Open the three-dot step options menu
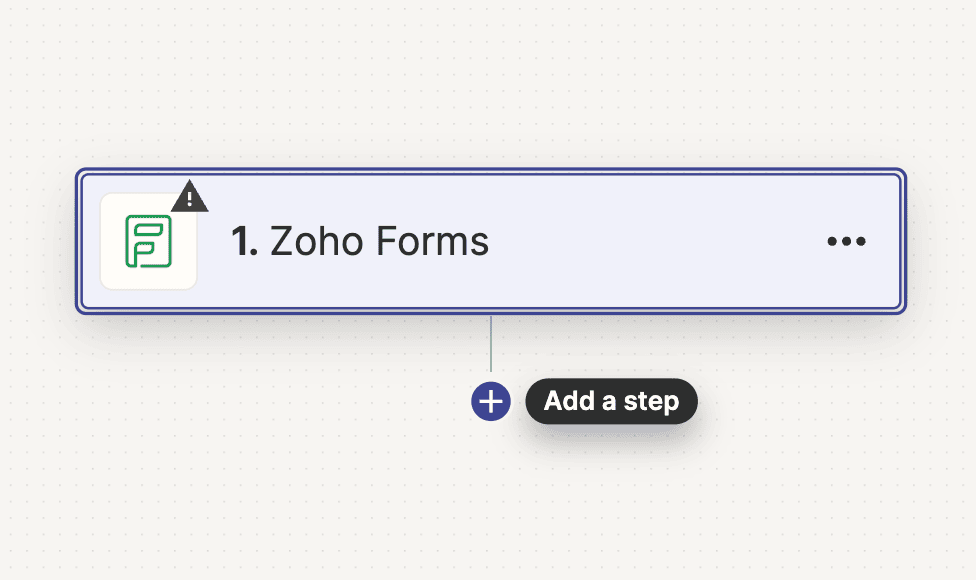Screen dimensions: 976x580 point(846,241)
